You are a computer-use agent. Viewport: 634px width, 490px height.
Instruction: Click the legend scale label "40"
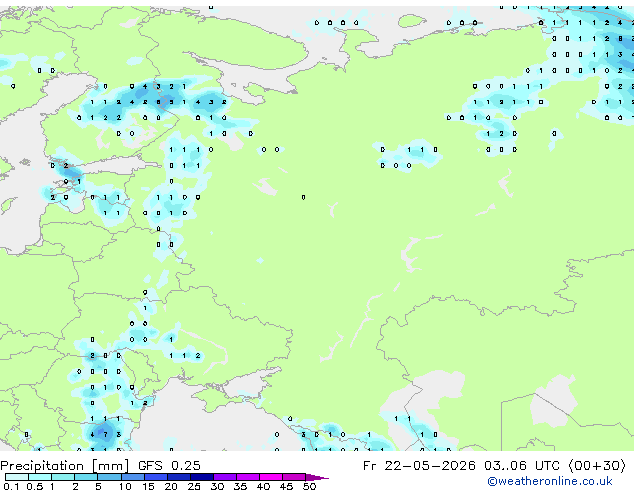coord(263,486)
